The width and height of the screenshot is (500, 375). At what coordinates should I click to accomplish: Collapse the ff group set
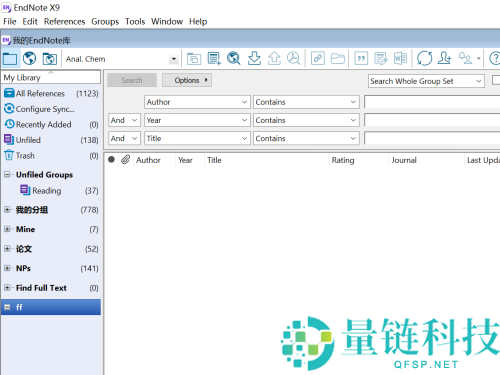point(7,307)
